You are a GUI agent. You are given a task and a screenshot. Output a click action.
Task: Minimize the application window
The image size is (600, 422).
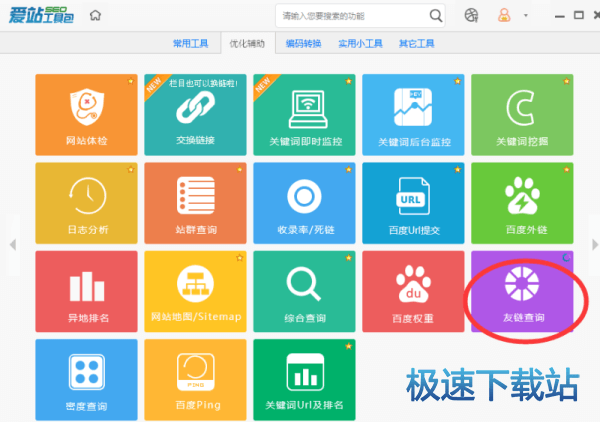click(560, 16)
